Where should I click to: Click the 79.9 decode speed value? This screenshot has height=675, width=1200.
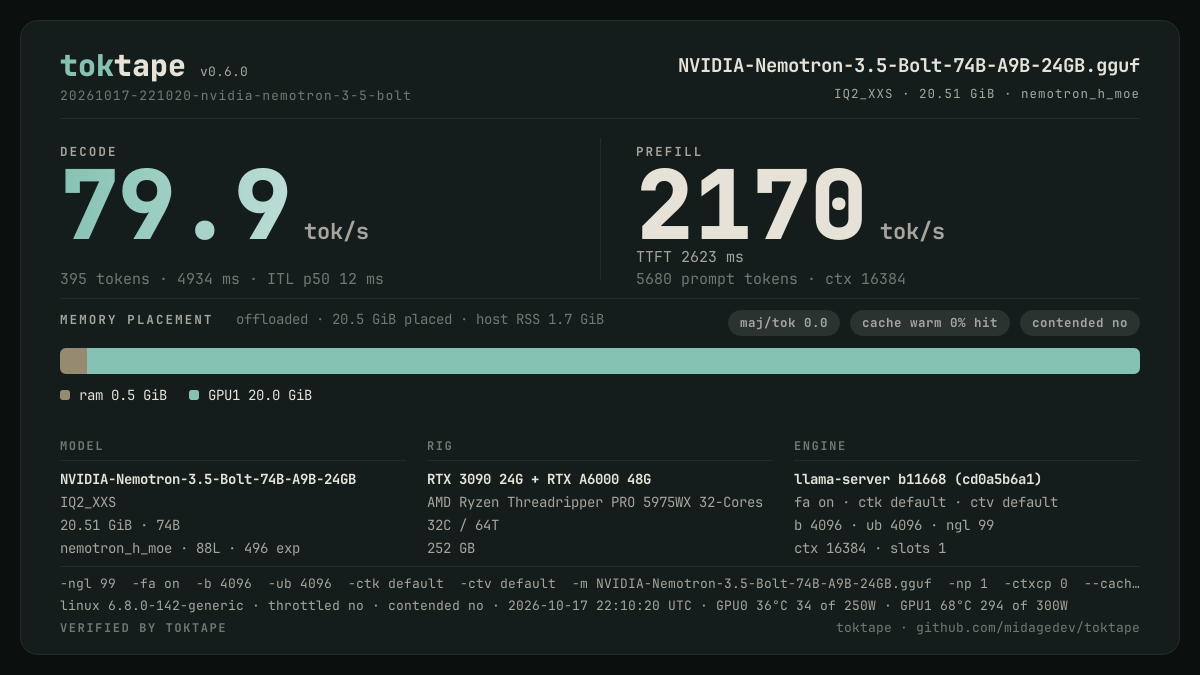pos(175,207)
